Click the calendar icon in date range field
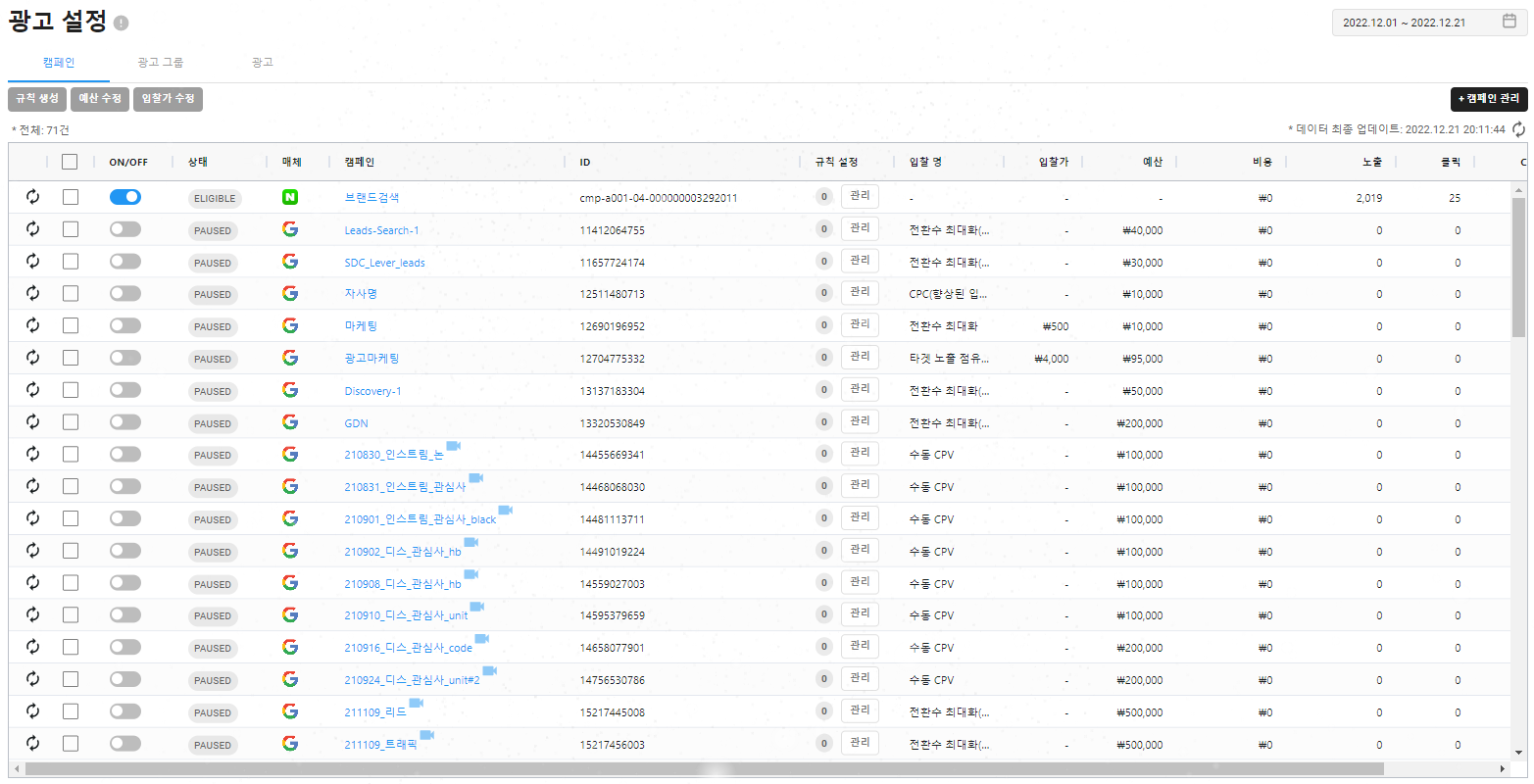 coord(1509,22)
